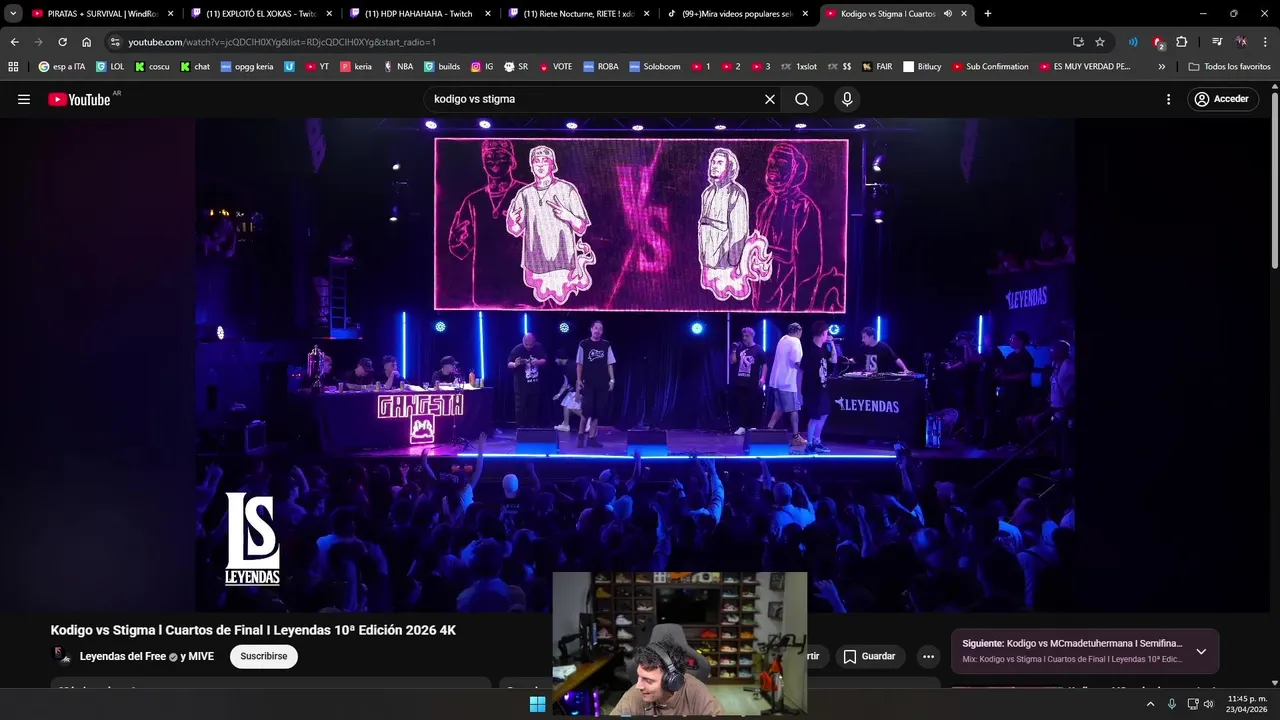
Task: Open the volume icon in the system tray
Action: [1208, 704]
